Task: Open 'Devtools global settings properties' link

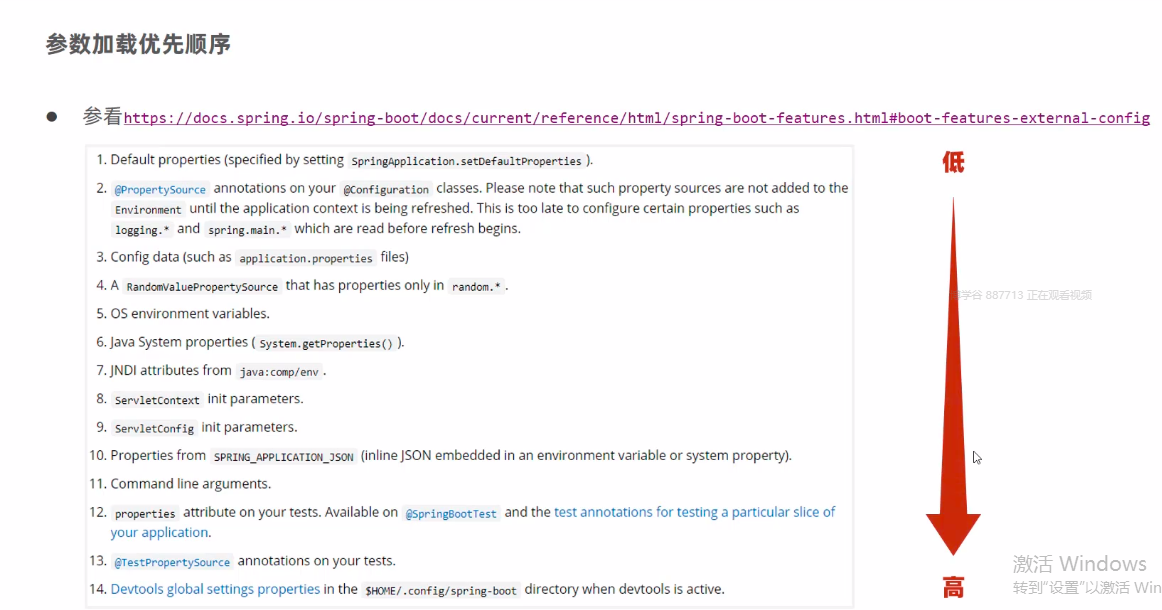Action: (215, 589)
